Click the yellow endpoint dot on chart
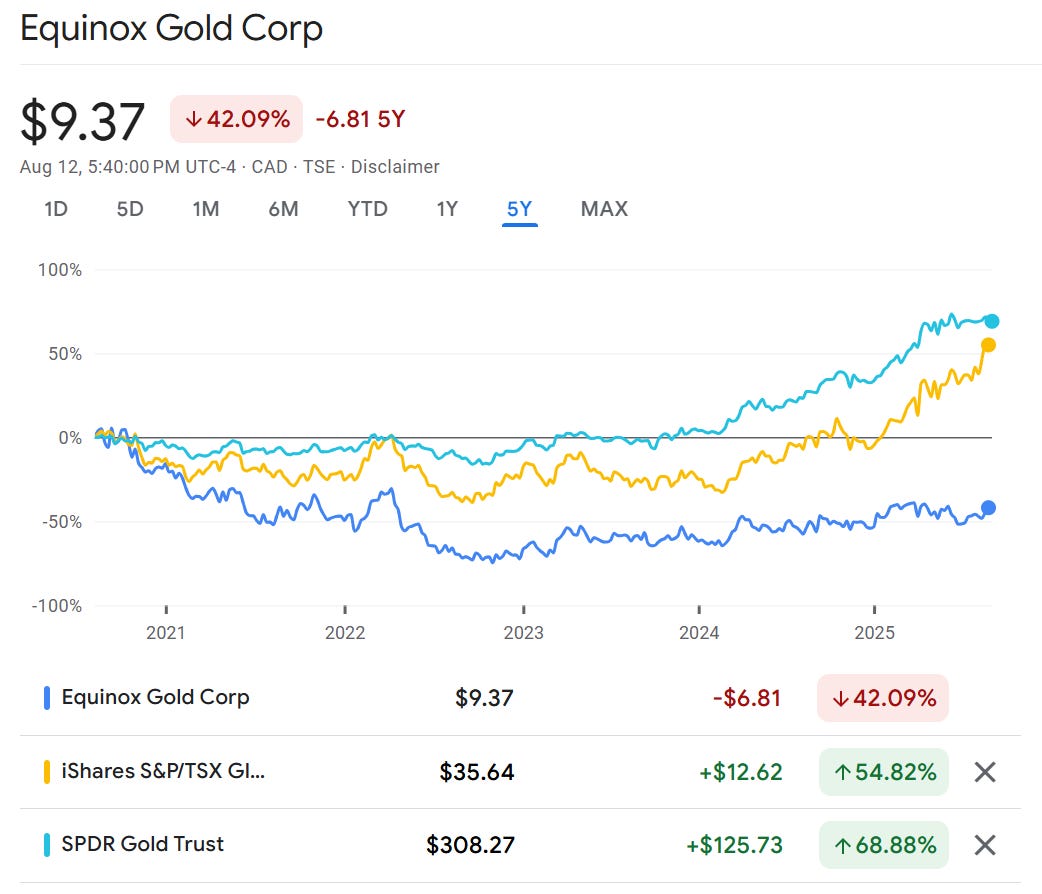 tap(988, 345)
